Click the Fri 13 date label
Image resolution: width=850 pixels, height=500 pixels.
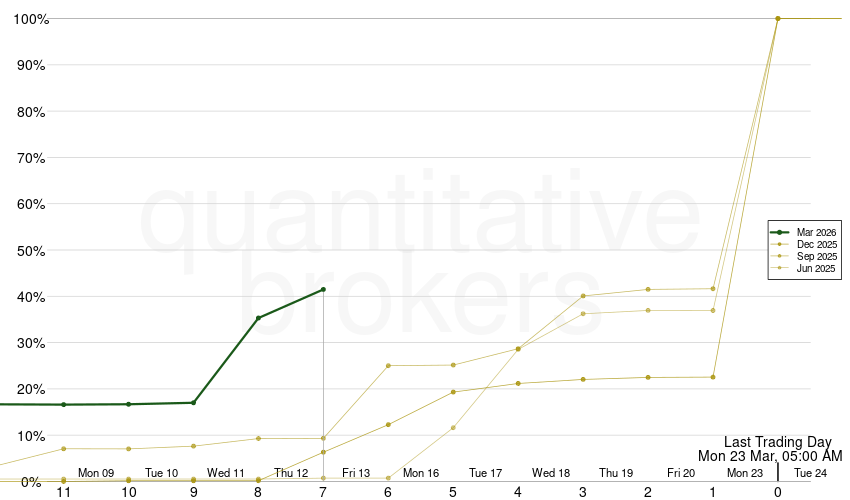[x=356, y=473]
